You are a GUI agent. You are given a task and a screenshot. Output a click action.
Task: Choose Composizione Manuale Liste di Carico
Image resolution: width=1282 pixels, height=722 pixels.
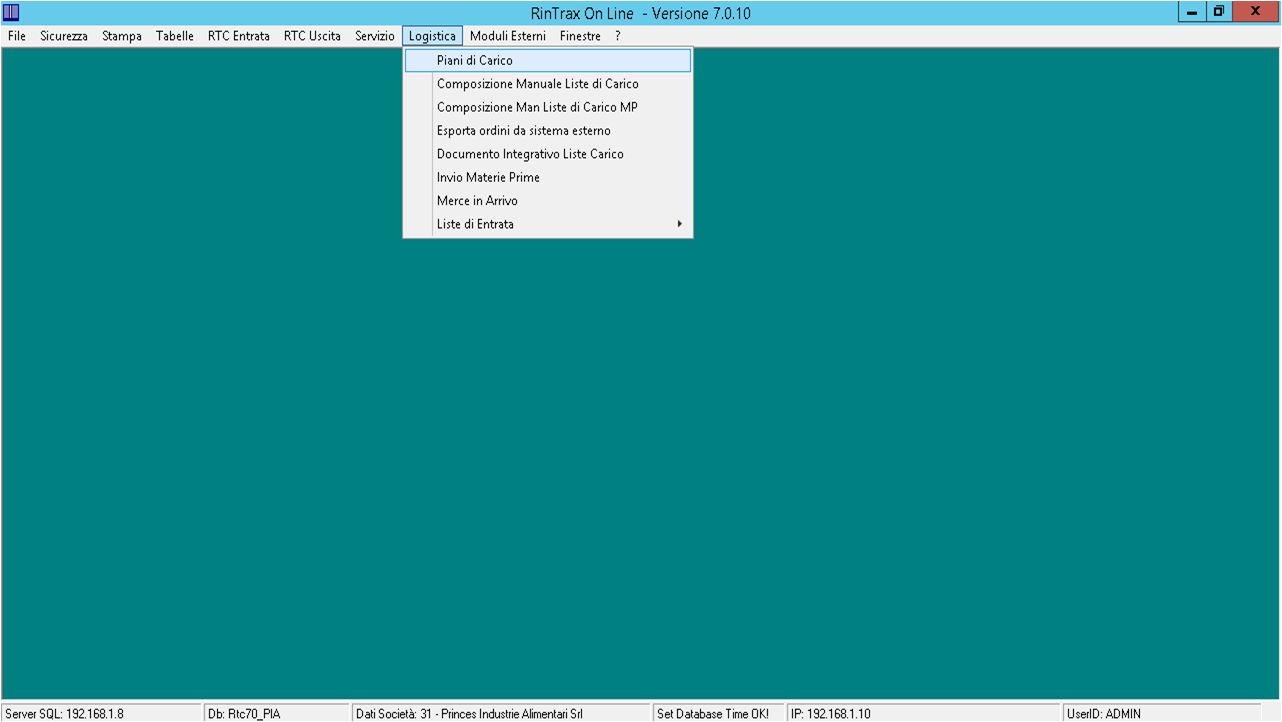(548, 84)
